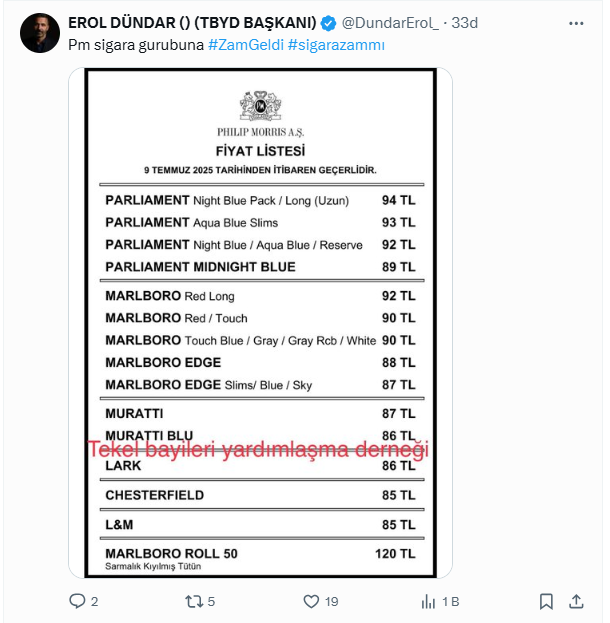
Task: Enlarge the Philip Morris price list image
Action: [260, 323]
